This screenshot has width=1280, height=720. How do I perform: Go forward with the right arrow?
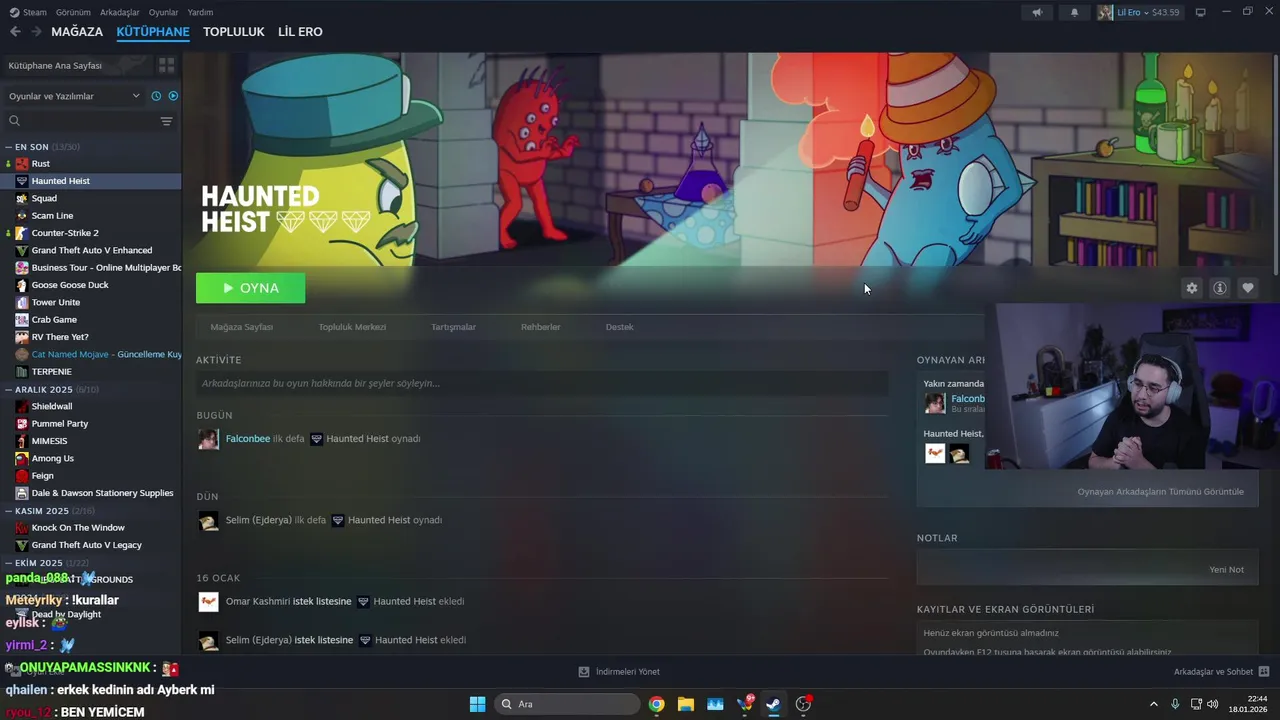click(x=36, y=32)
